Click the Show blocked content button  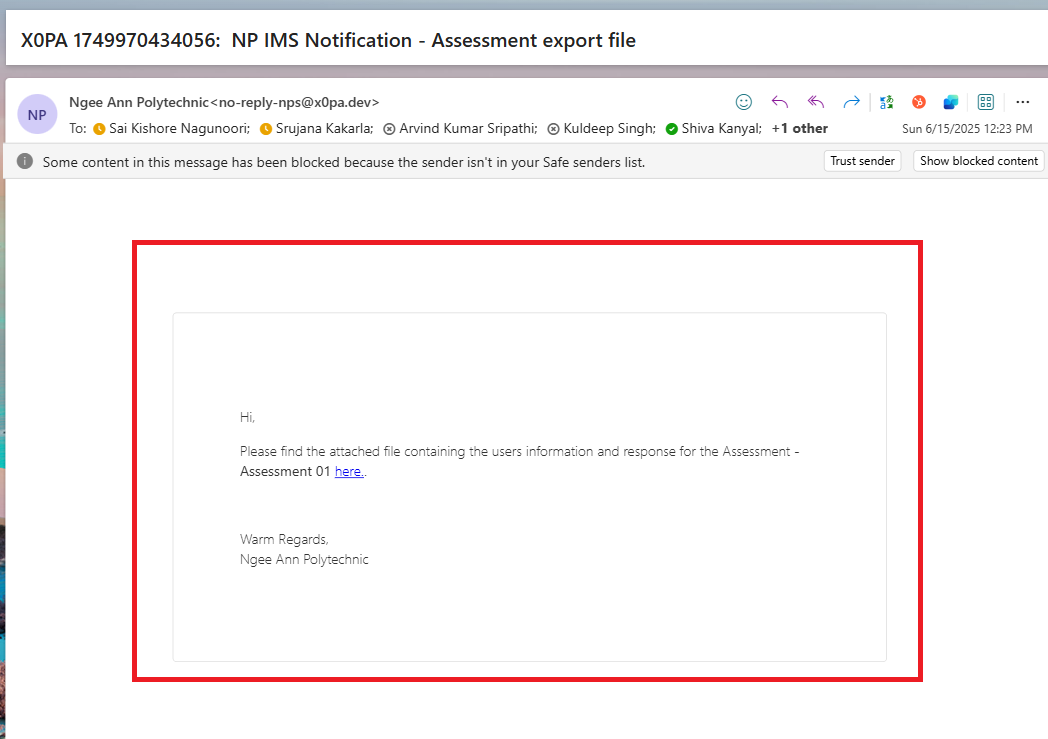pyautogui.click(x=978, y=161)
